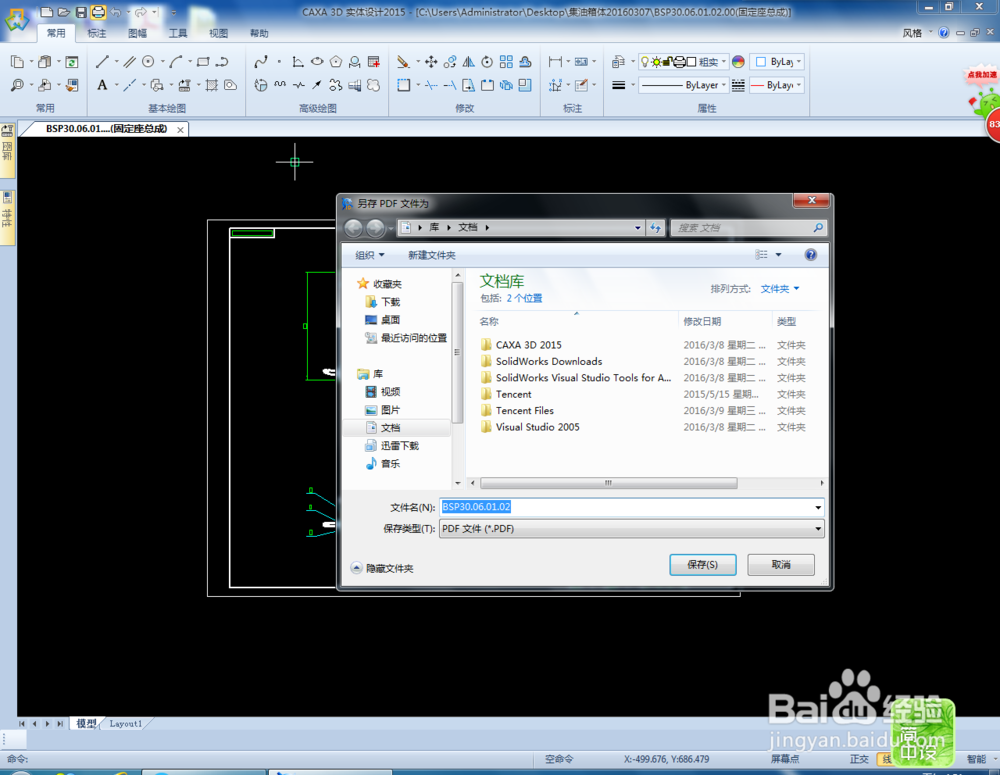
Task: Click the line weight icon in properties
Action: click(x=618, y=85)
